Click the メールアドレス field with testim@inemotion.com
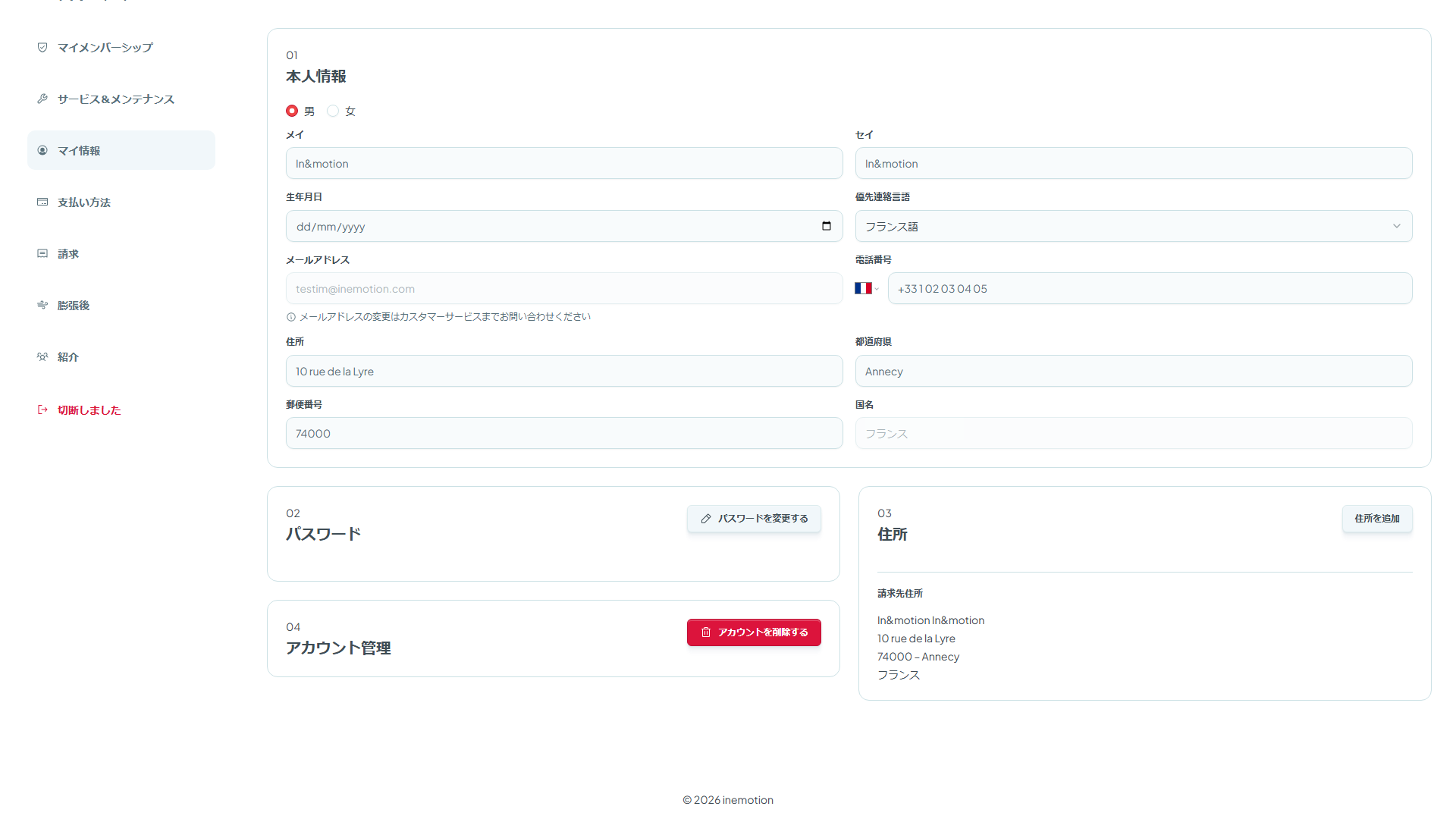The width and height of the screenshot is (1456, 819). 564,288
